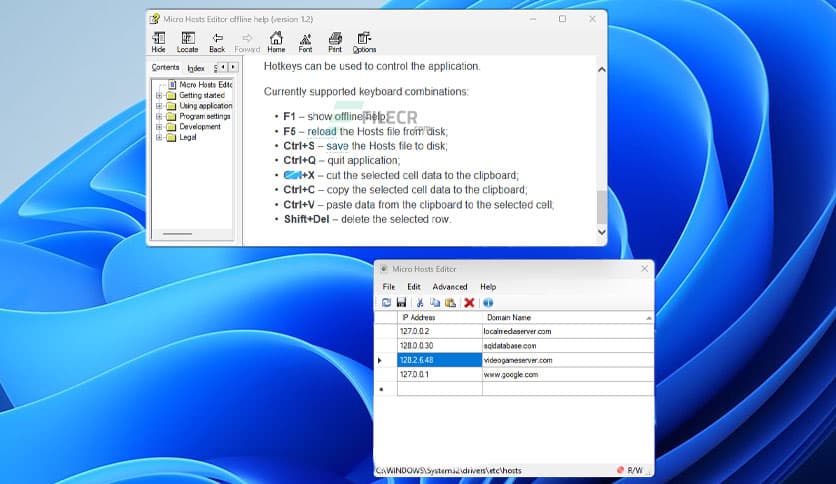Follow the 'reload' link in hotkeys list

pos(322,131)
